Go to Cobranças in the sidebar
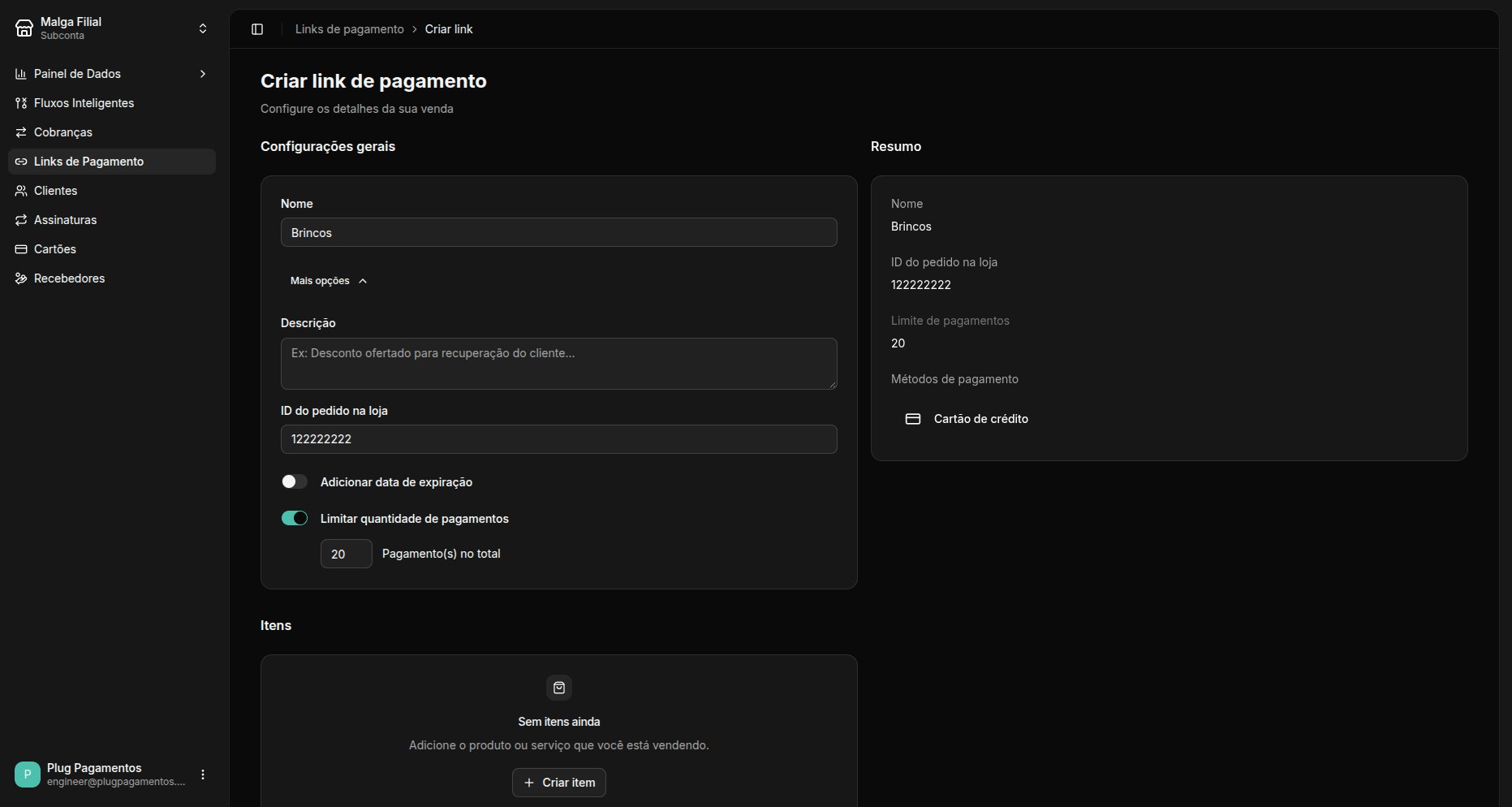 tap(112, 132)
